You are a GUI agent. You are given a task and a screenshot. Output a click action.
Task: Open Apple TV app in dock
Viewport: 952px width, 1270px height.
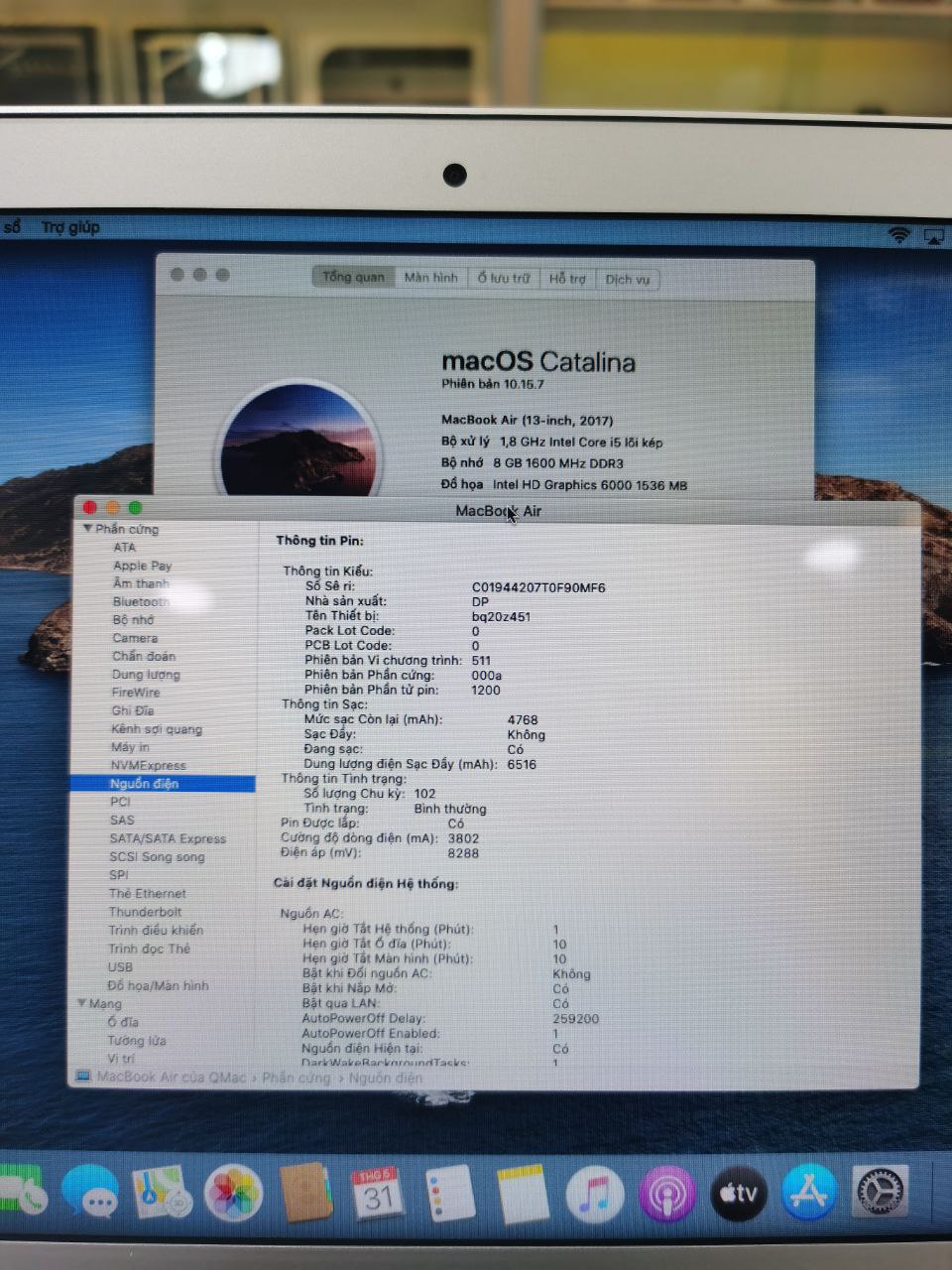(x=739, y=1194)
